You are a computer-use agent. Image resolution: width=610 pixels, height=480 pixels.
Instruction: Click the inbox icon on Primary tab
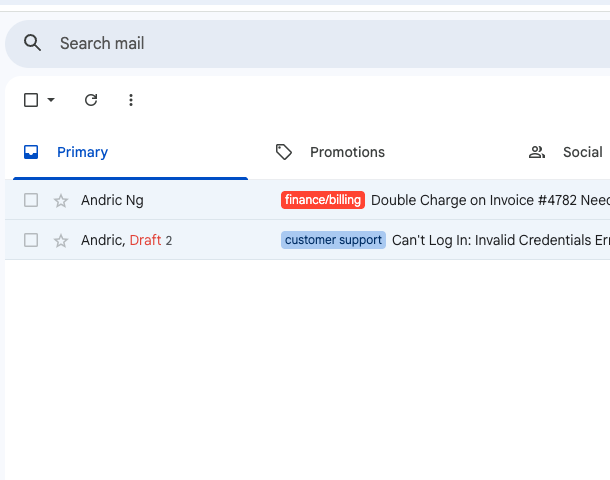click(31, 152)
